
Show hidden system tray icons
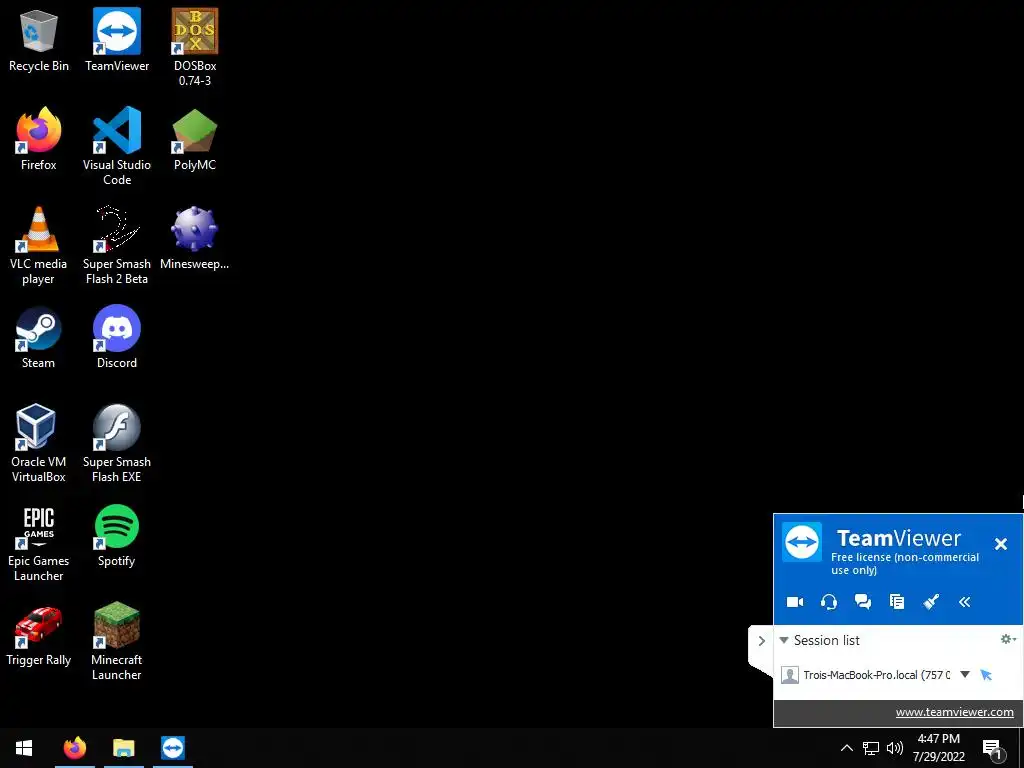tap(846, 748)
